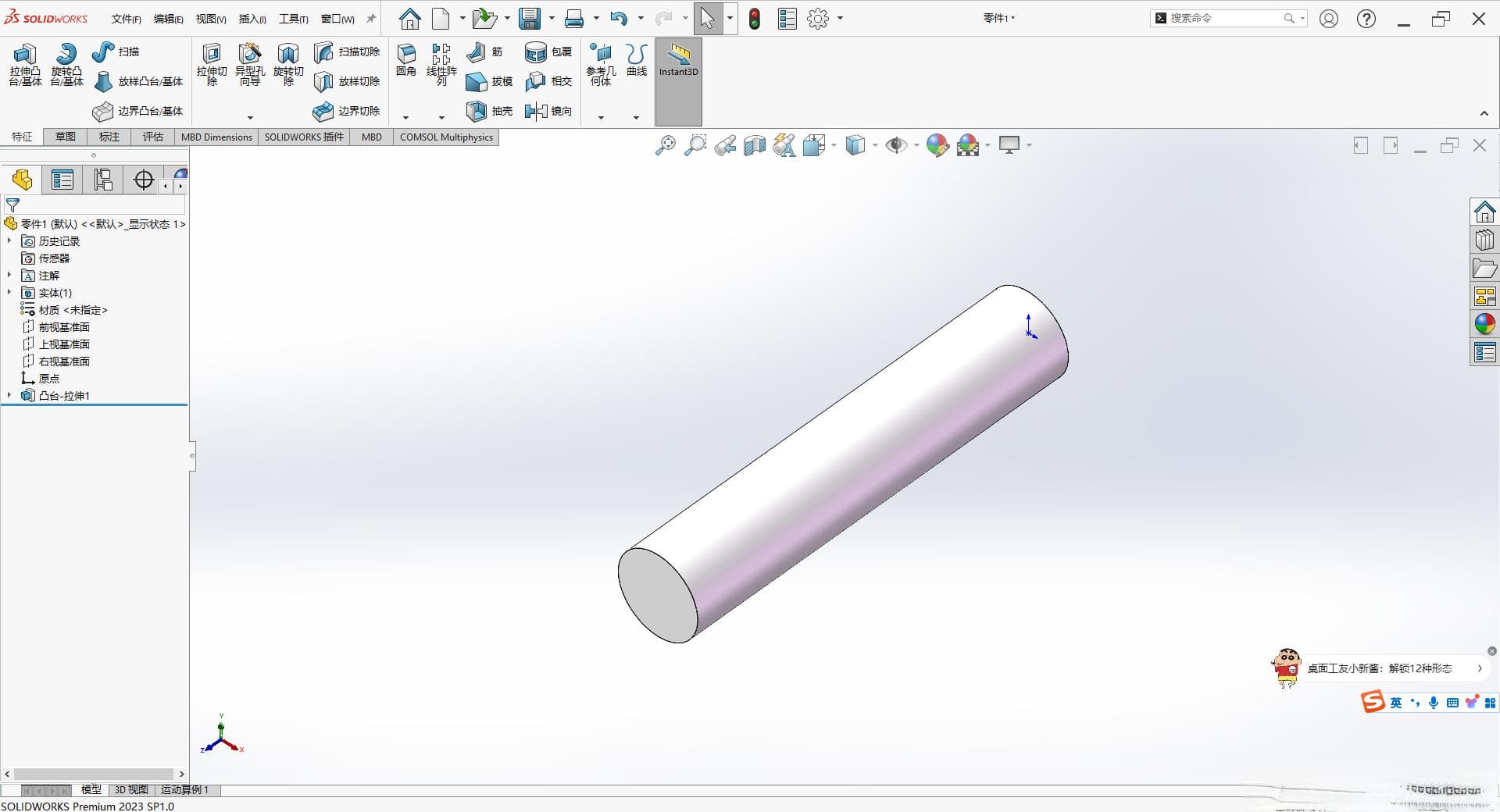Image resolution: width=1500 pixels, height=812 pixels.
Task: Open the 文件(F) menu
Action: [126, 19]
